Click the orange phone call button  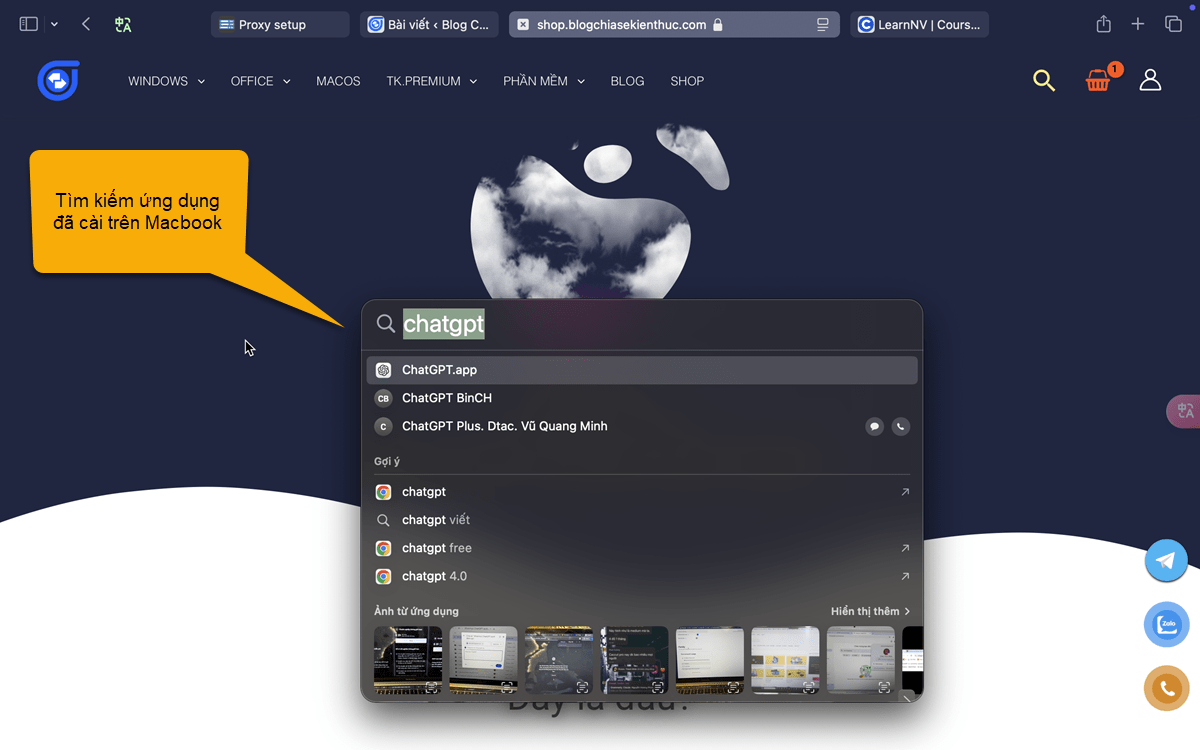click(x=1166, y=688)
